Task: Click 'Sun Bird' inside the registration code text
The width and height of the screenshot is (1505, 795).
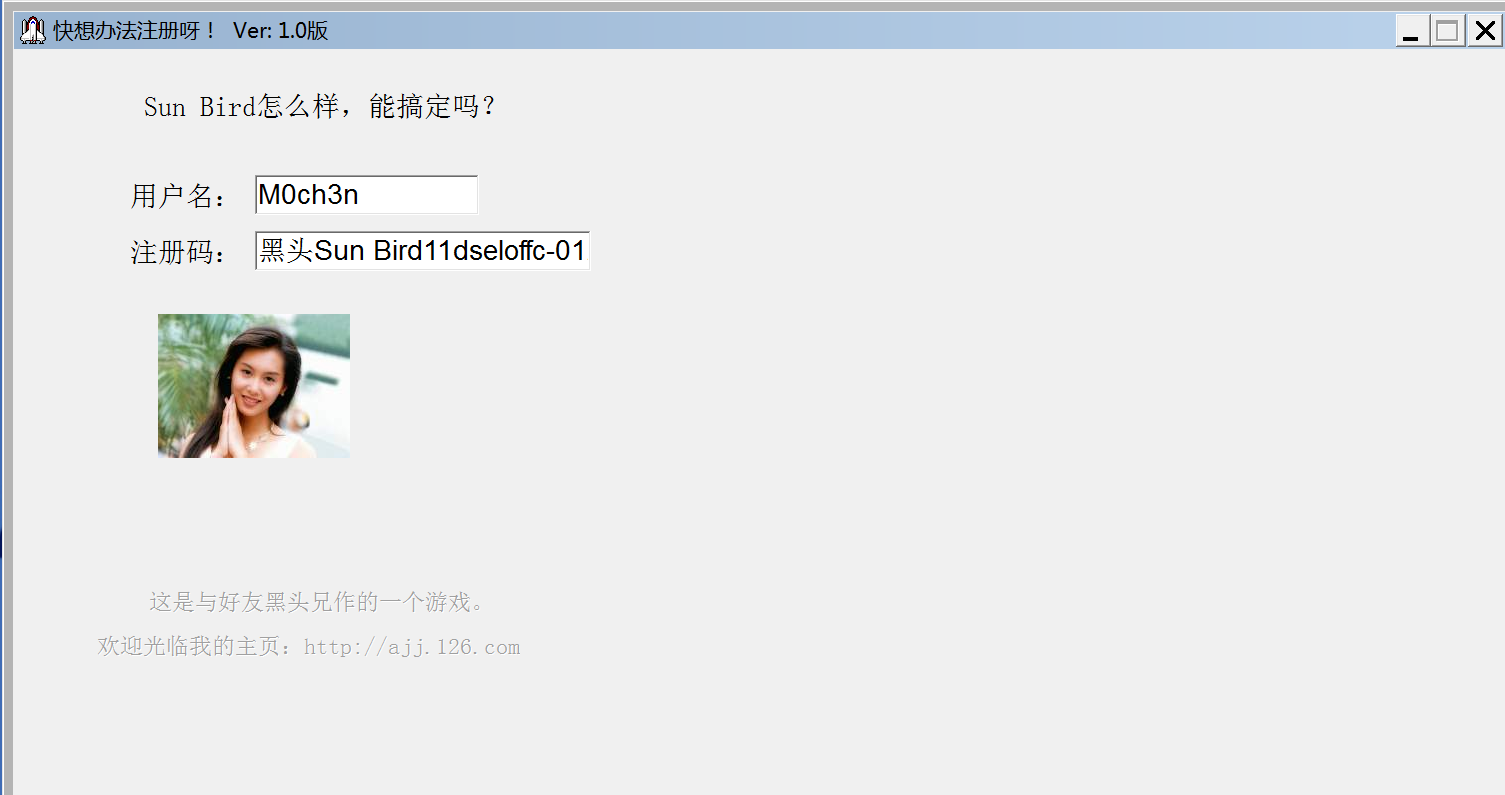Action: coord(369,251)
